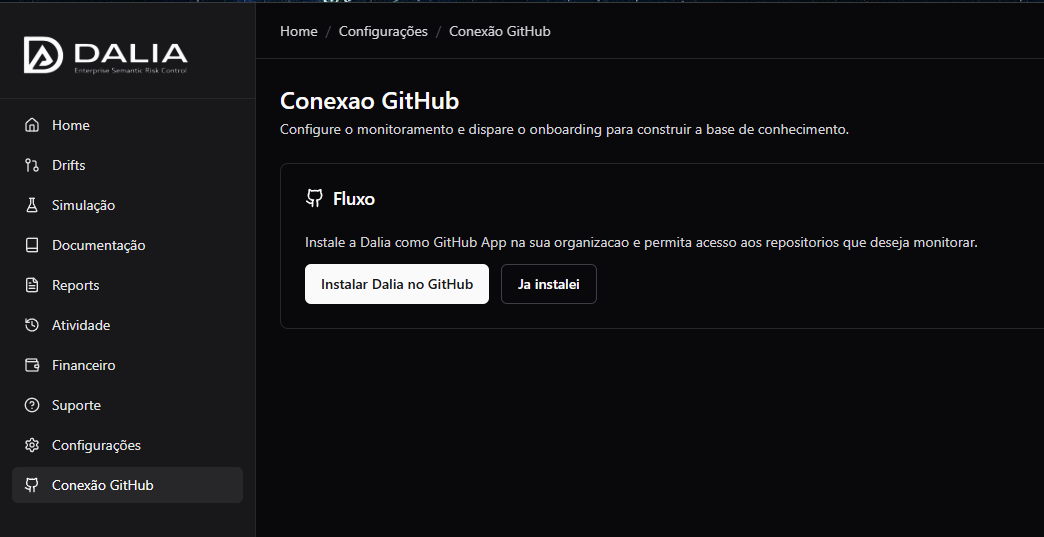Click the Configurações breadcrumb link
The image size is (1044, 537).
(x=384, y=31)
